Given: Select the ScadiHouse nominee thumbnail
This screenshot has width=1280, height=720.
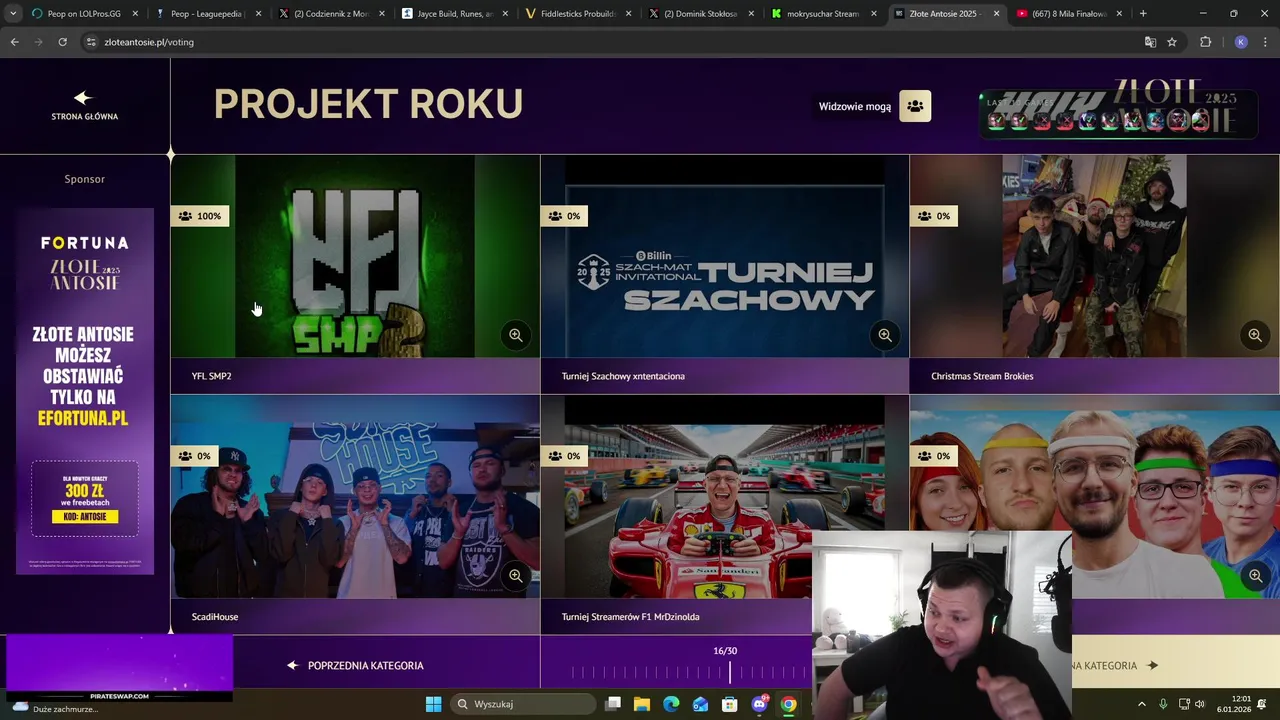Looking at the screenshot, I should pos(355,497).
